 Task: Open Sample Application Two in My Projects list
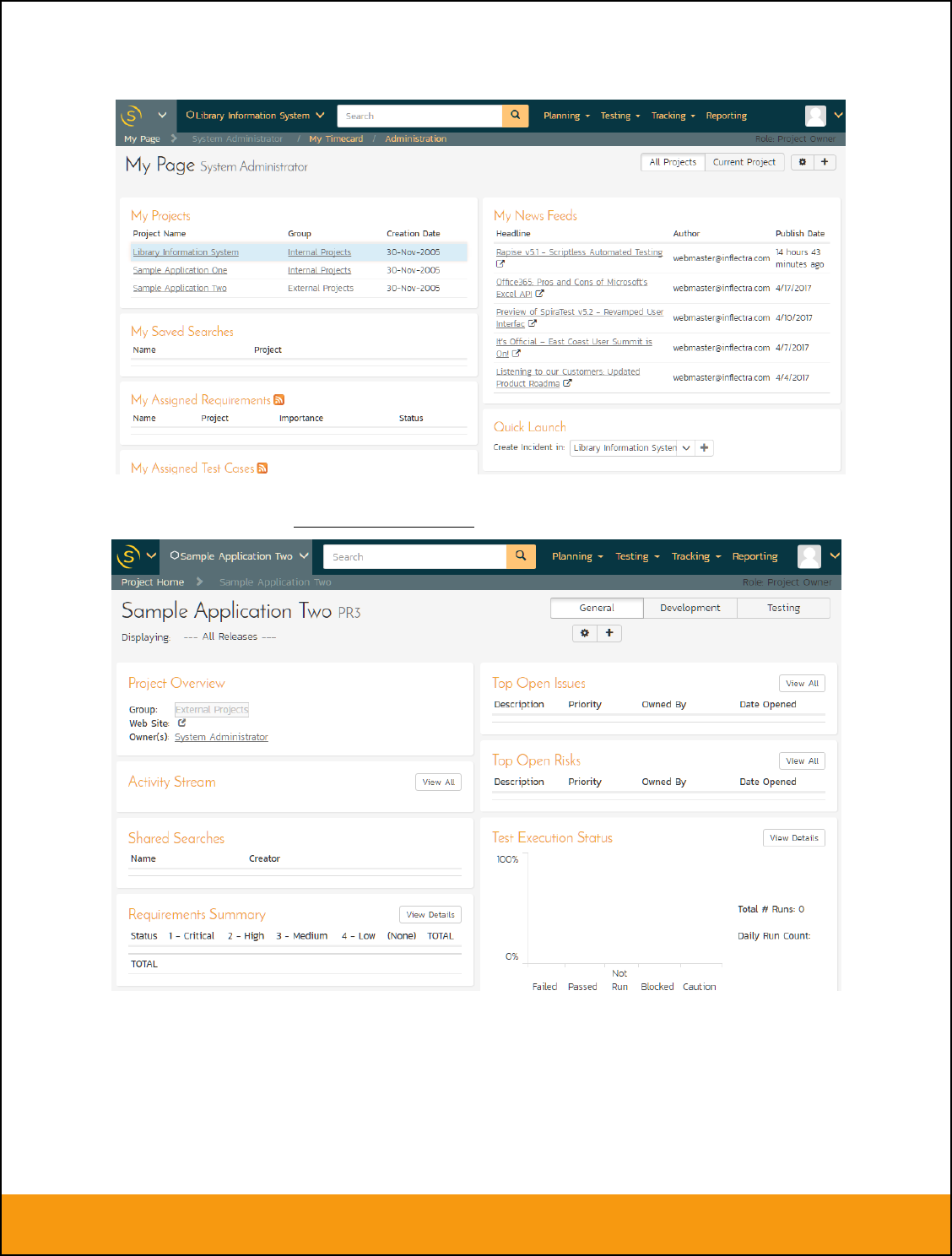[x=180, y=288]
